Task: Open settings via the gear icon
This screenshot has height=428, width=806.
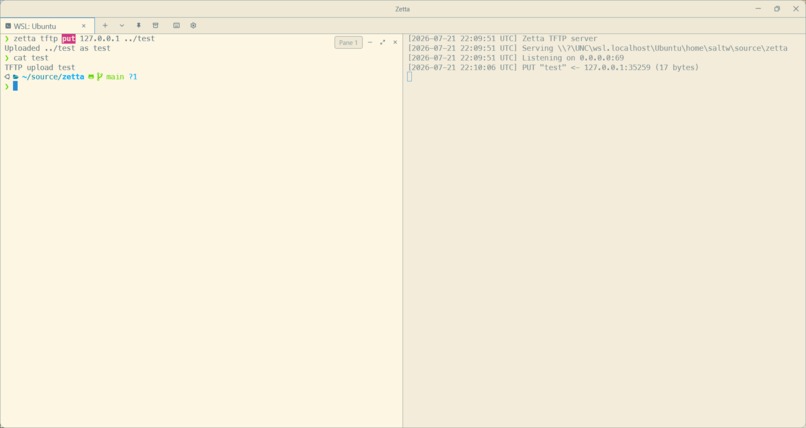Action: [193, 25]
